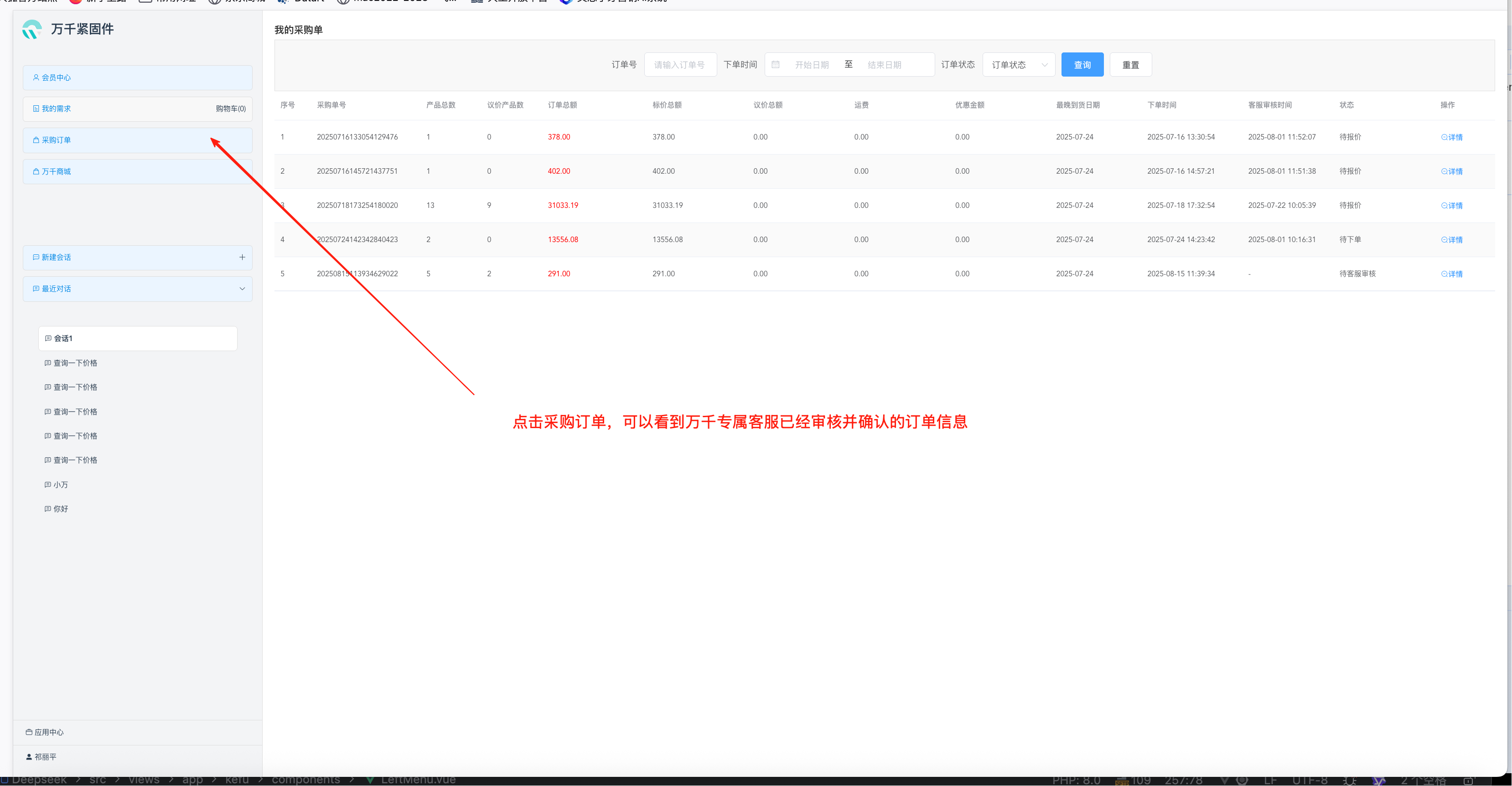Open 万千商城 menu item
The image size is (1512, 786).
57,171
